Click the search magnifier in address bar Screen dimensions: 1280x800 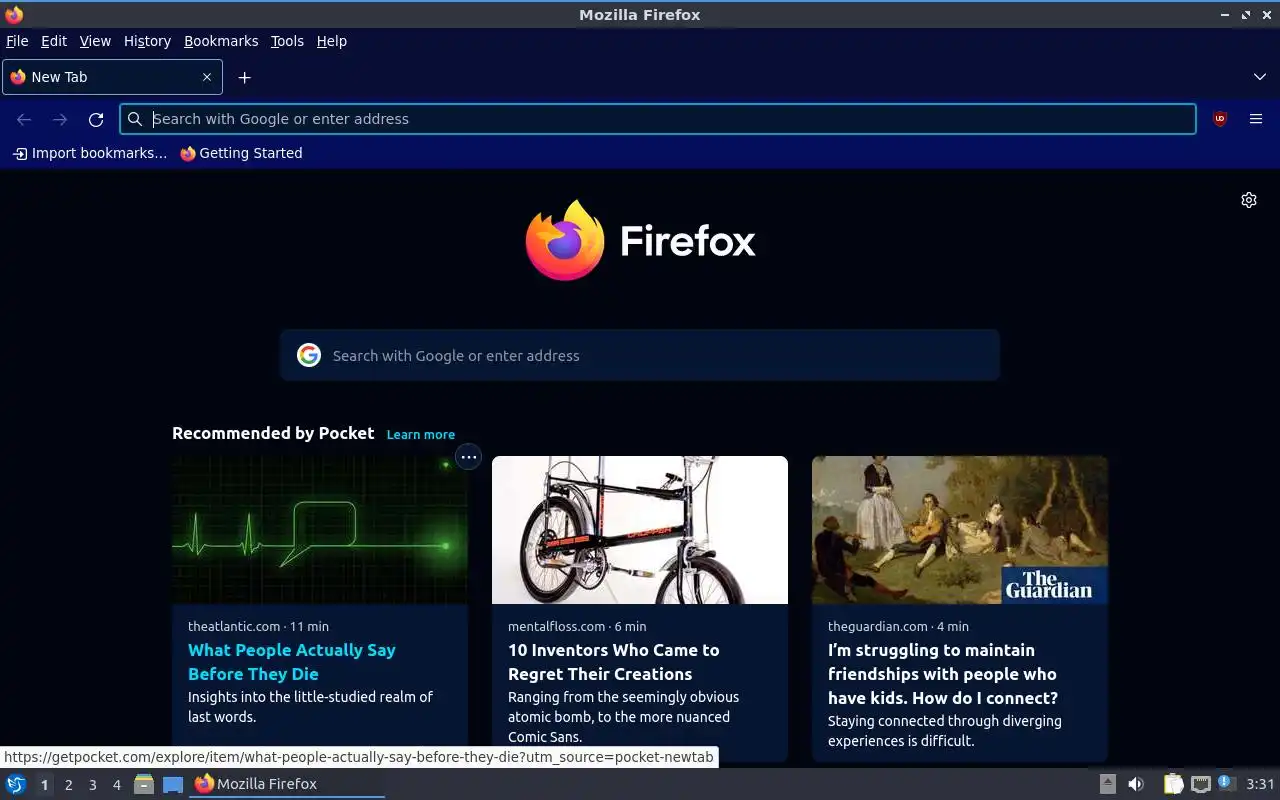tap(135, 119)
